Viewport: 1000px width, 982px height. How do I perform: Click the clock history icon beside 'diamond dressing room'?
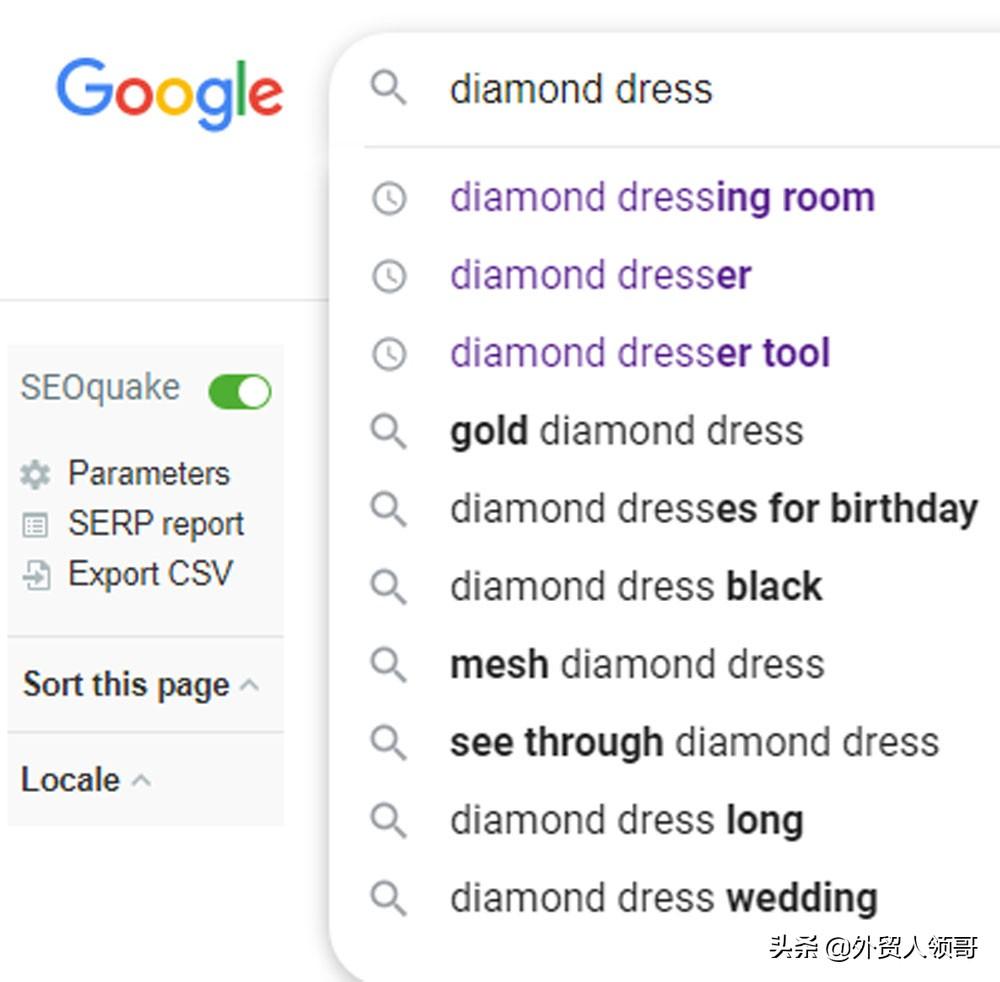click(x=389, y=198)
